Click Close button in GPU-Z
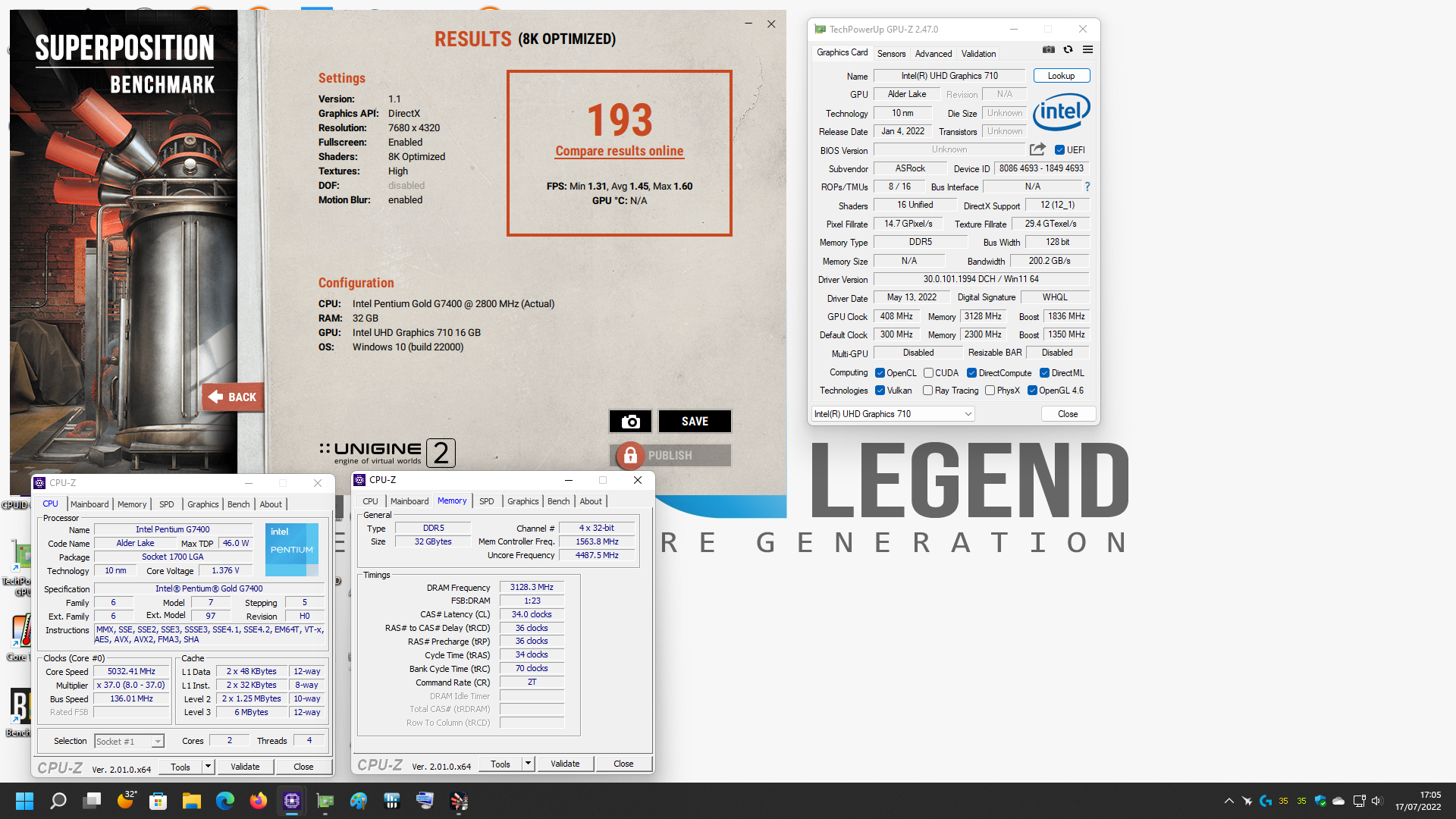Image resolution: width=1456 pixels, height=819 pixels. [1068, 414]
